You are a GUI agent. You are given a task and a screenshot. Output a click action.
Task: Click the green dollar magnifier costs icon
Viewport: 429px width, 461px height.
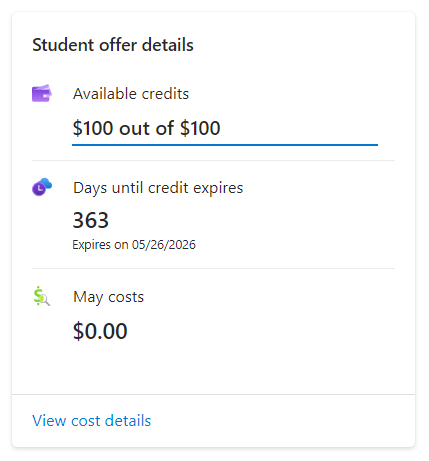point(41,296)
